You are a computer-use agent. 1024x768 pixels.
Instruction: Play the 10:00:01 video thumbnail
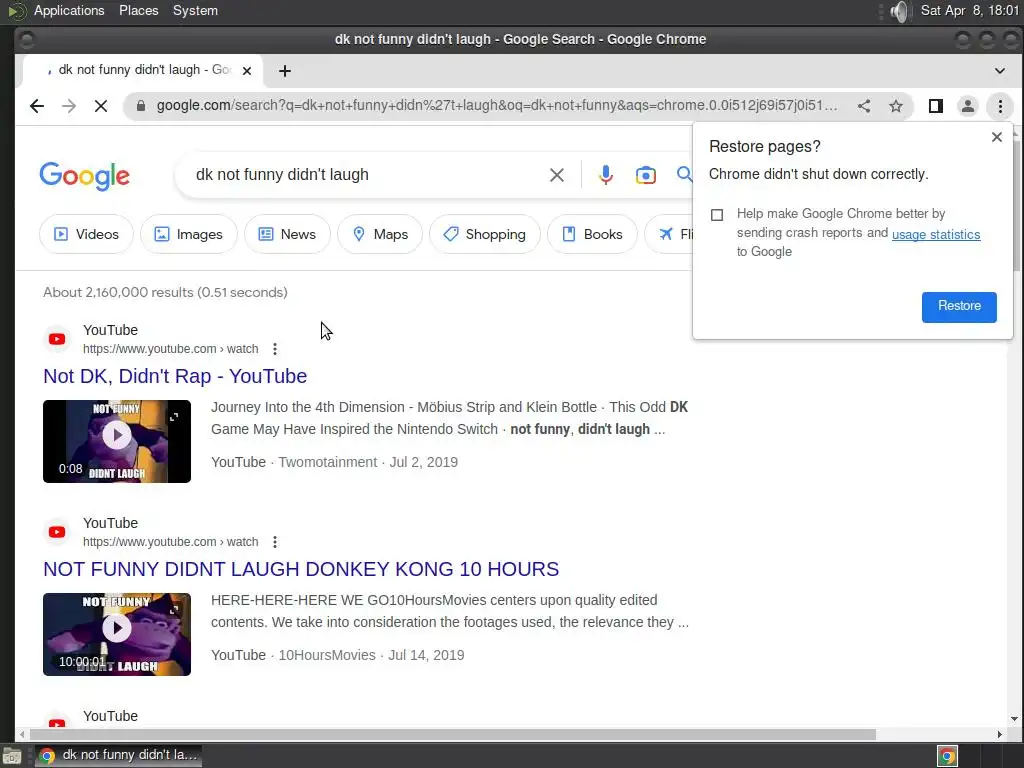[x=117, y=634]
